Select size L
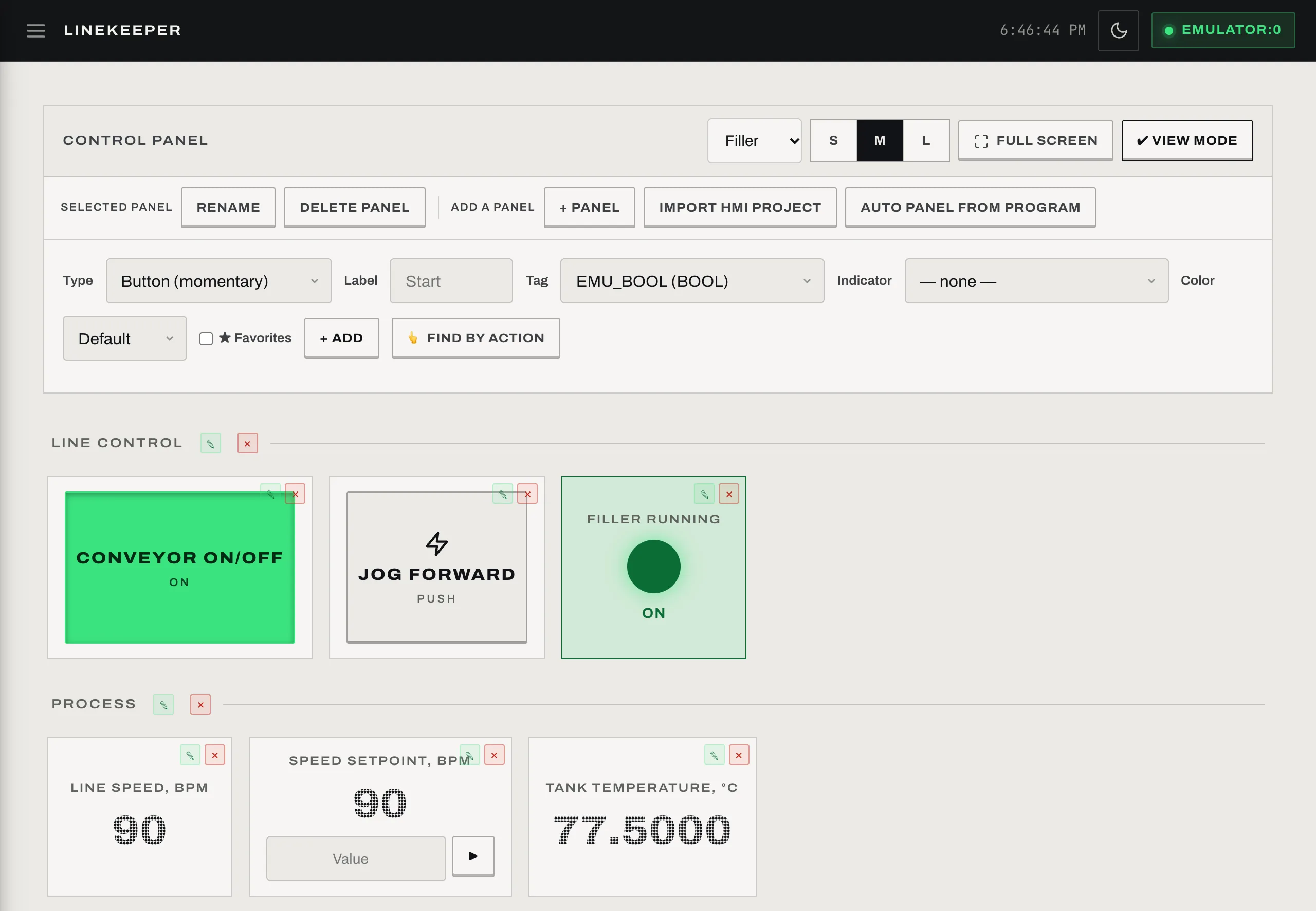 tap(926, 140)
